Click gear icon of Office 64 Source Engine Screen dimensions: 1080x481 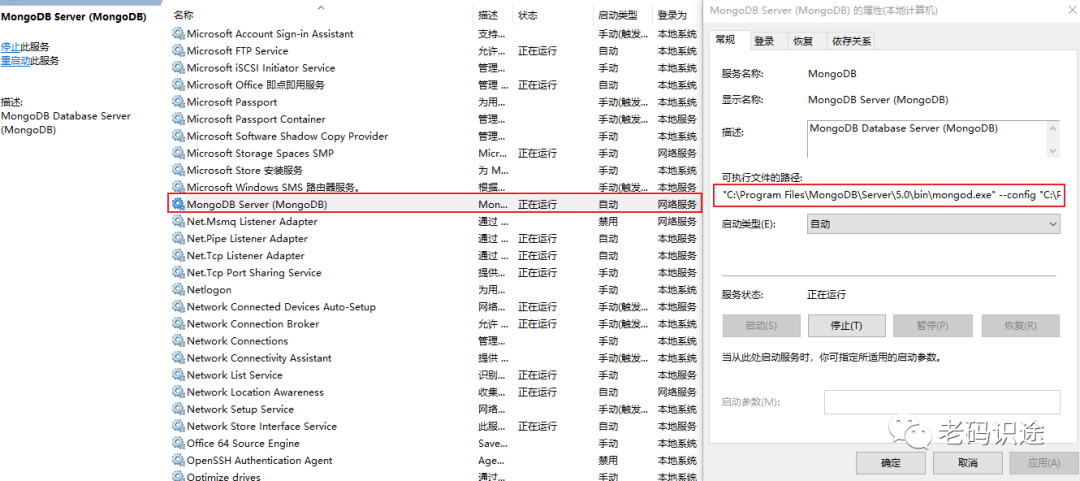(x=178, y=443)
